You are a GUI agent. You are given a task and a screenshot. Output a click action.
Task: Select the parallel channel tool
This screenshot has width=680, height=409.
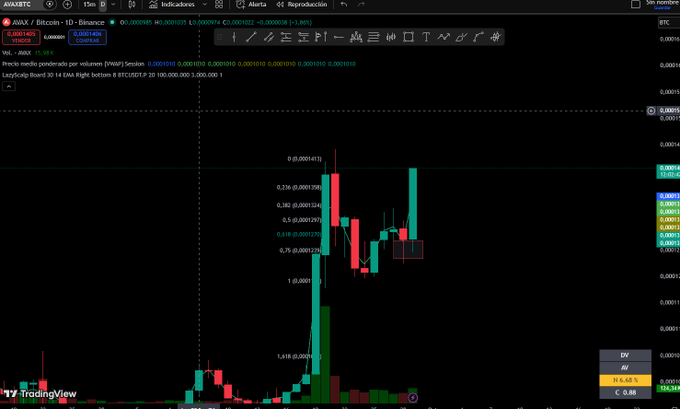coord(269,37)
